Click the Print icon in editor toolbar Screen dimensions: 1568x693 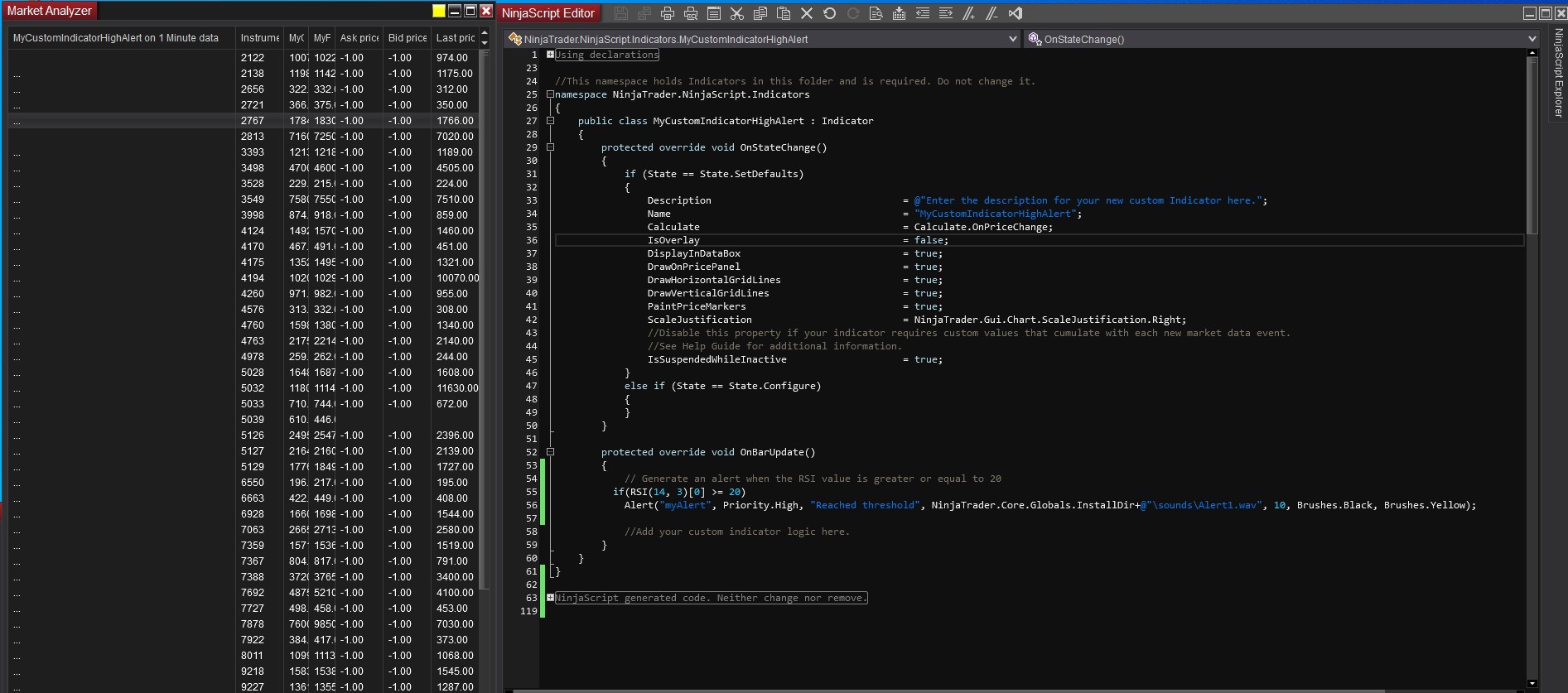pos(668,13)
